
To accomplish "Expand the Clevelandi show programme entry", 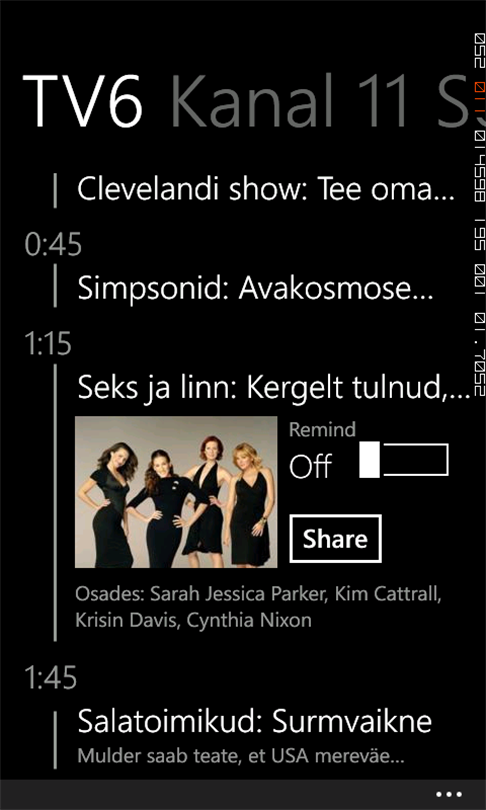I will coord(265,190).
